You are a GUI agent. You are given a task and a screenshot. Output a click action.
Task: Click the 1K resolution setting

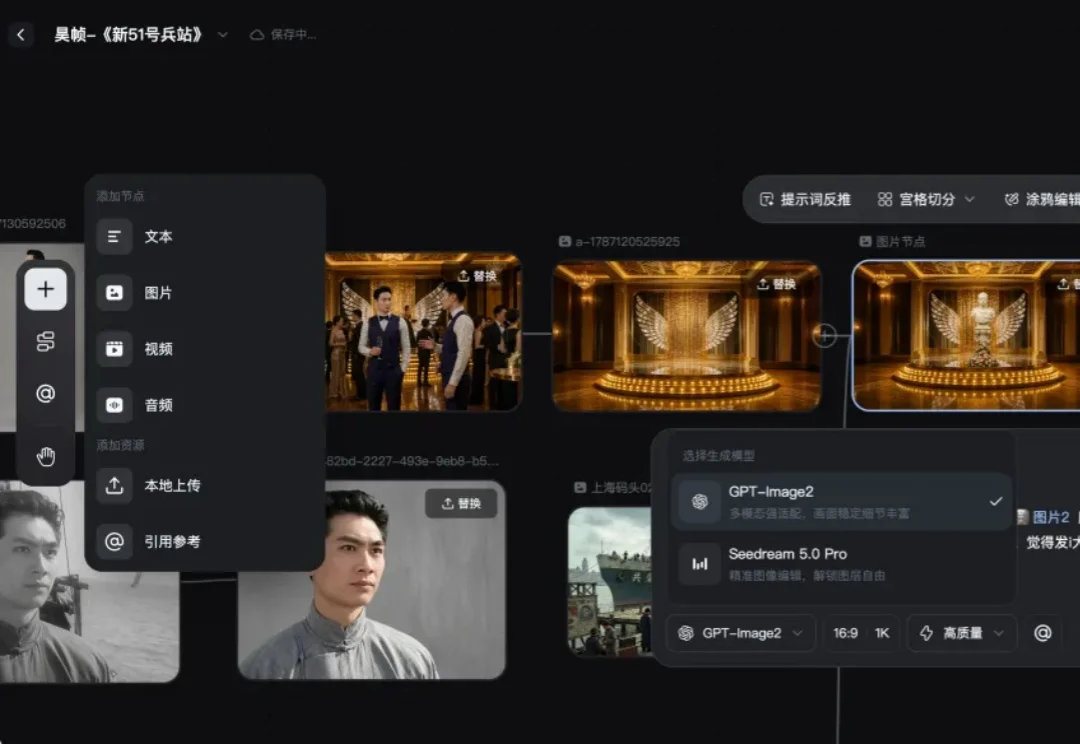coord(882,633)
